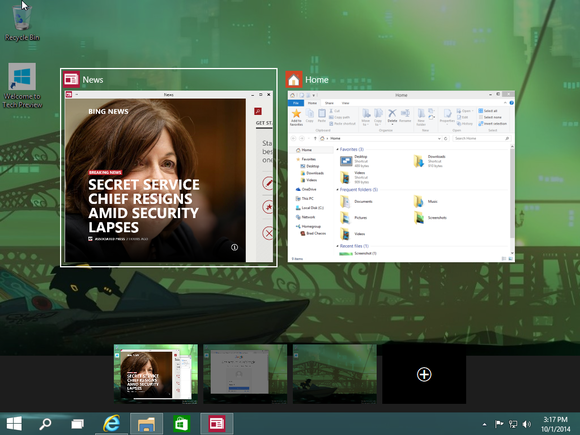The height and width of the screenshot is (435, 580).
Task: Click the New folder icon in ribbon
Action: coord(421,113)
